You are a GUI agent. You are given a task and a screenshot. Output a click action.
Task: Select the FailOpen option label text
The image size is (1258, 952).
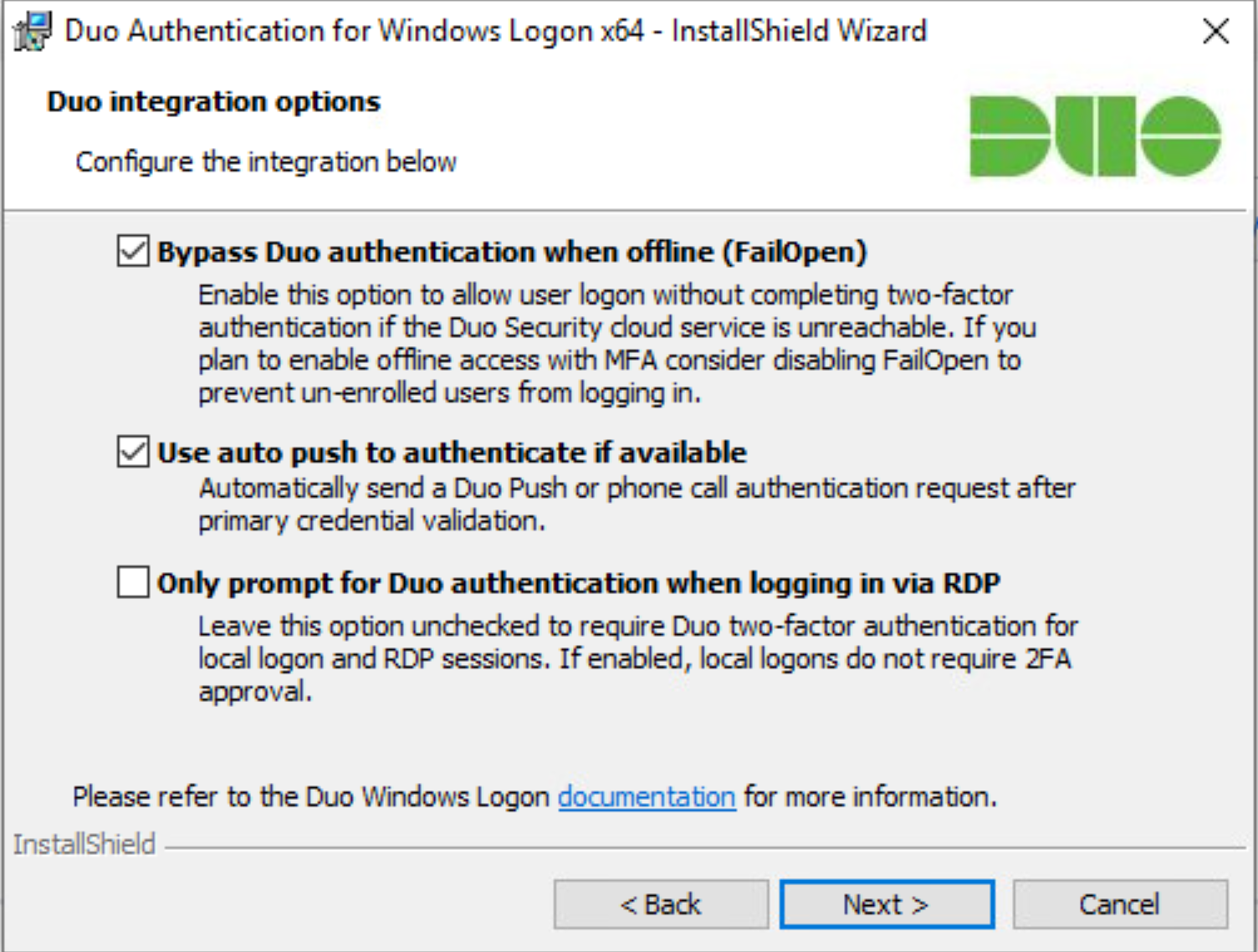514,249
